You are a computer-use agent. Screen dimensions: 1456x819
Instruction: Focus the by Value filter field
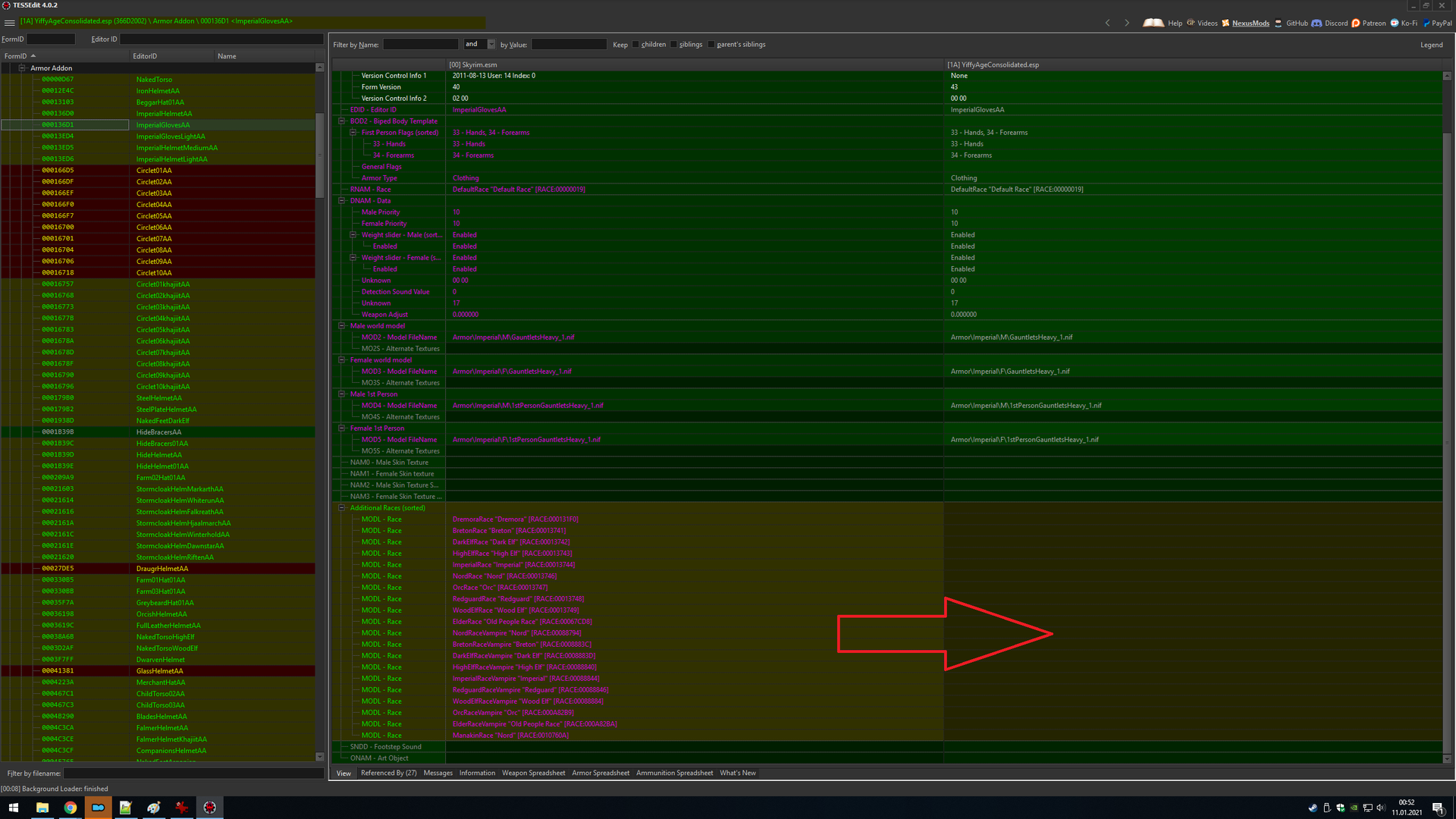point(569,45)
